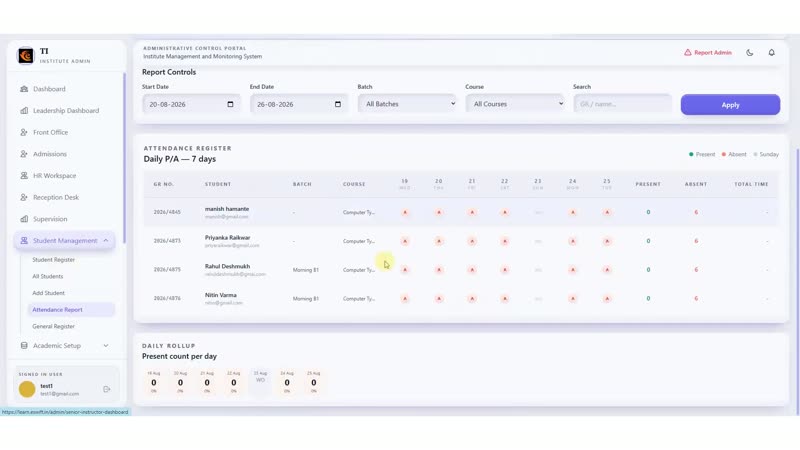This screenshot has height=450, width=800.
Task: Open the Dashboard sidebar item
Action: click(64, 89)
